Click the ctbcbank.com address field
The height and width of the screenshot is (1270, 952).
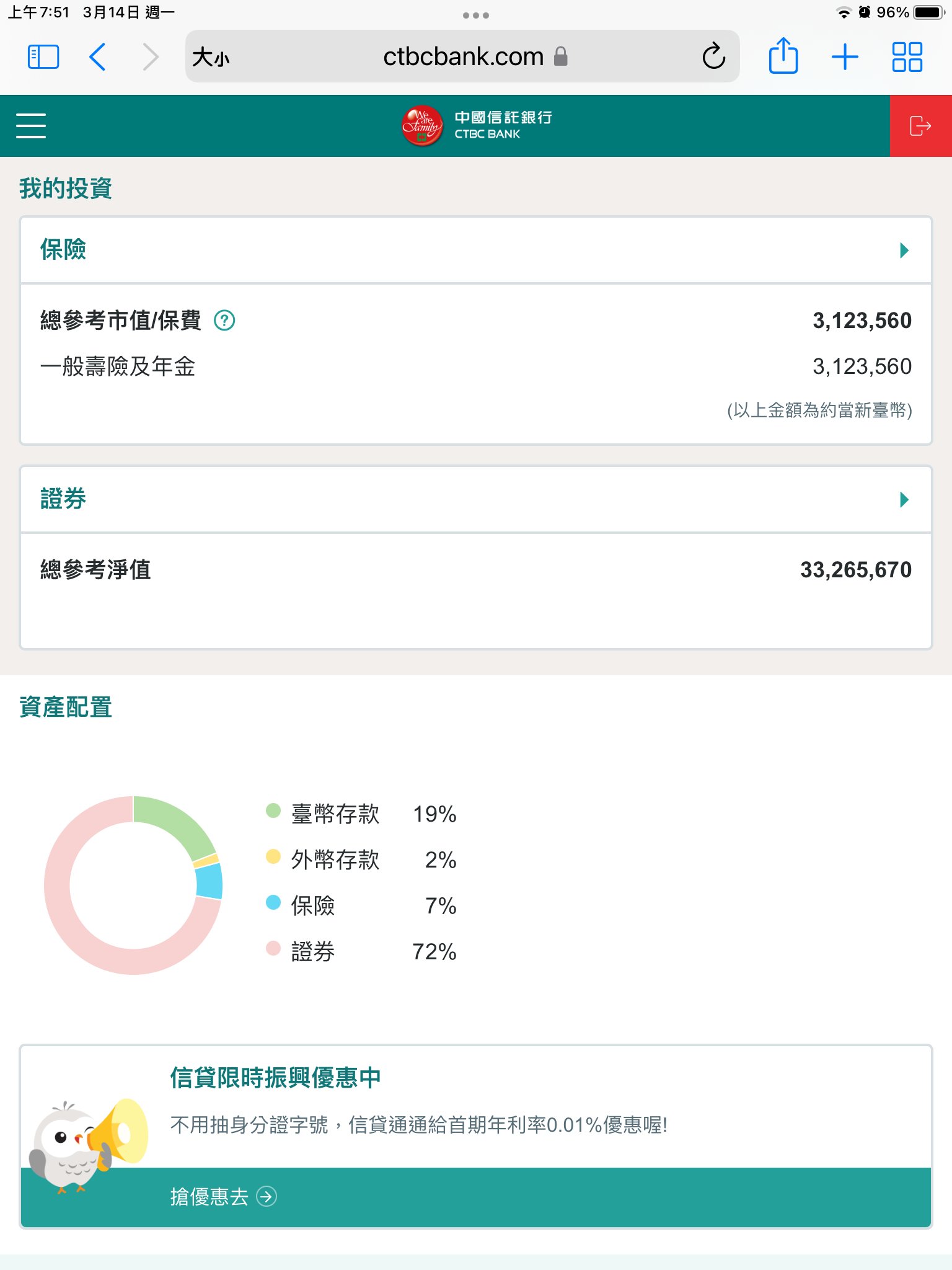(x=463, y=57)
